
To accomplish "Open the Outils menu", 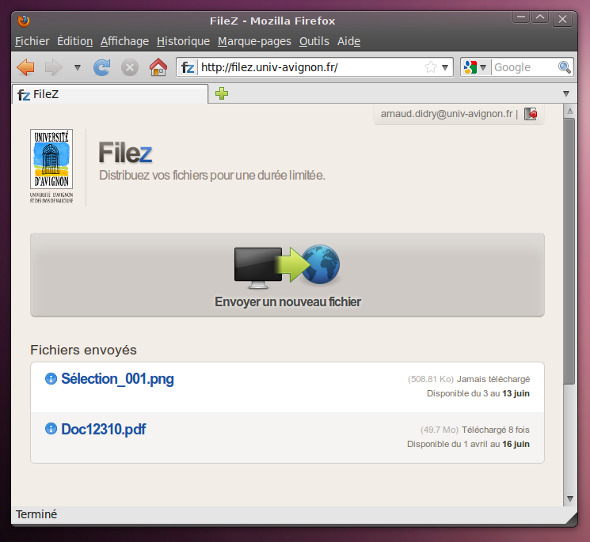I will [x=314, y=41].
